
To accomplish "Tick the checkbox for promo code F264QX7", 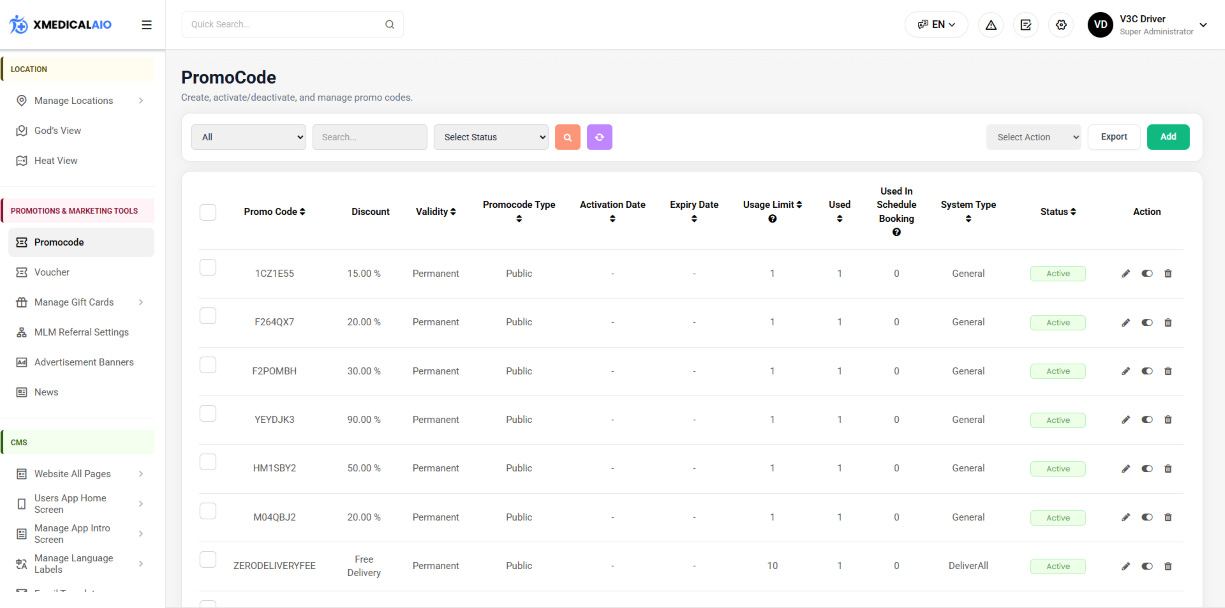I will 208,315.
